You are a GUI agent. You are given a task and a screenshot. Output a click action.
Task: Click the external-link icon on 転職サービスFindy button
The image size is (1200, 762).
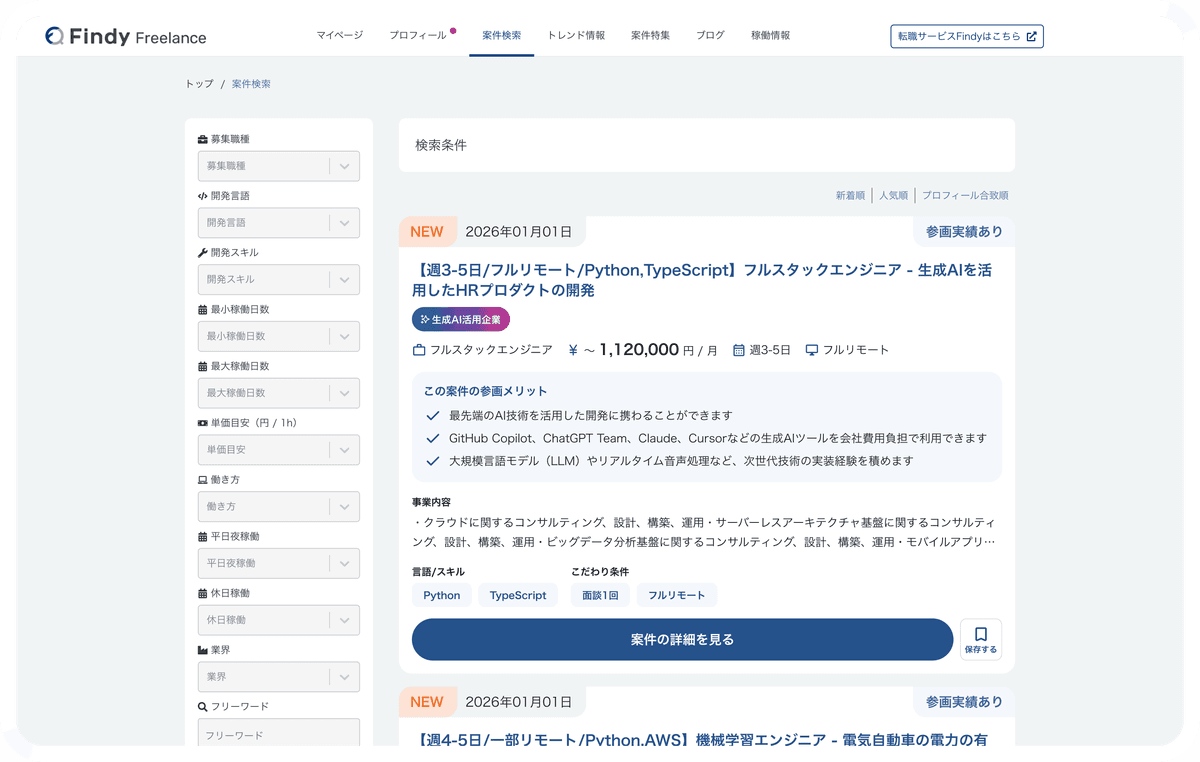coord(1034,35)
